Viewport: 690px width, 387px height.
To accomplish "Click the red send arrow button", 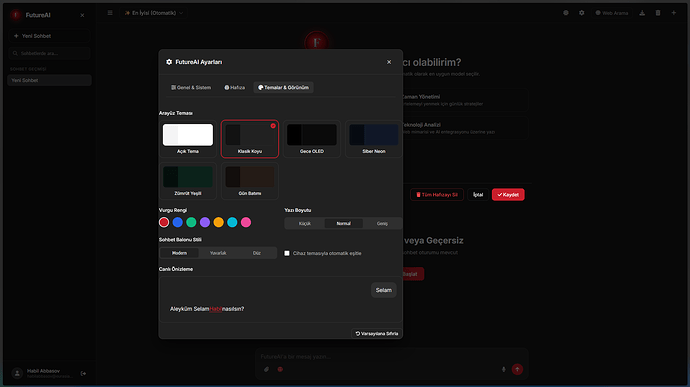I will (x=518, y=369).
